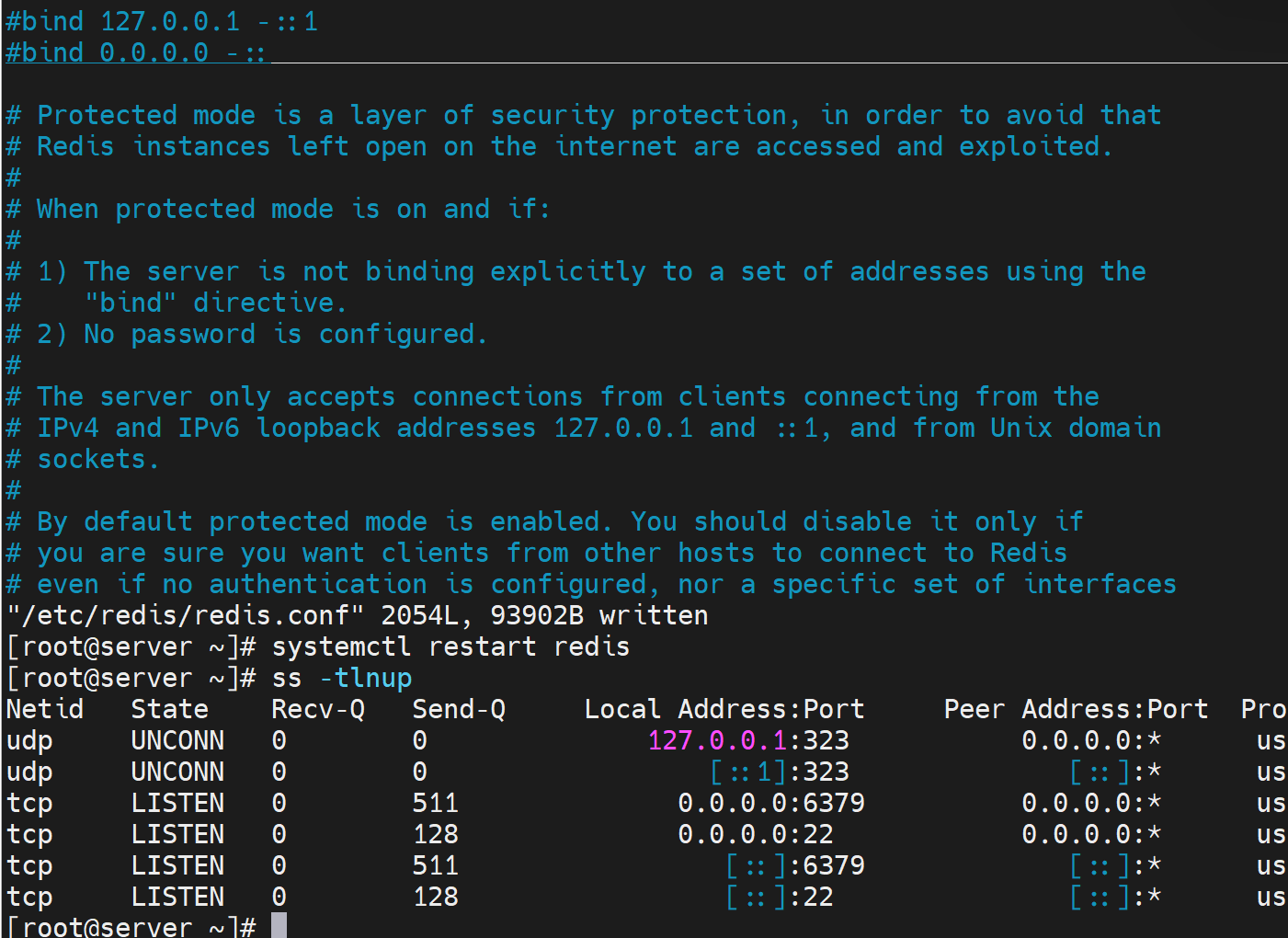
Task: Click the terminal cursor at the bottom prompt
Action: point(279,925)
